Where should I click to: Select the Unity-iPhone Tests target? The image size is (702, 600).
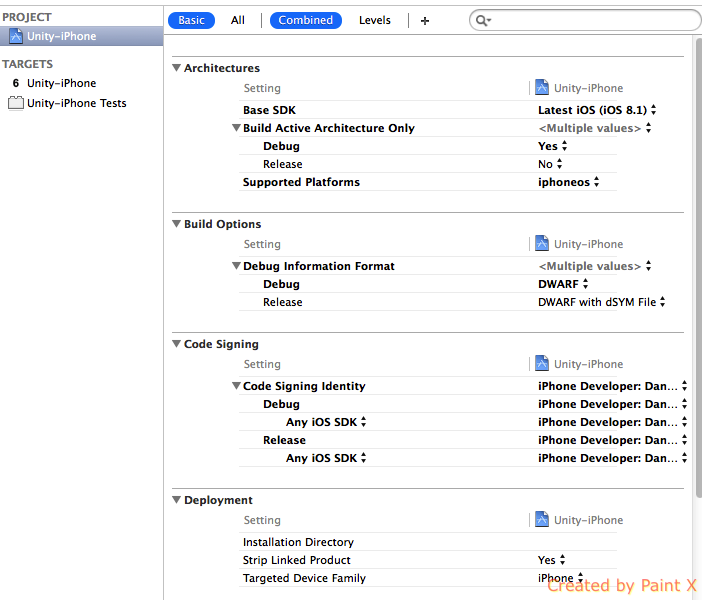[x=77, y=103]
